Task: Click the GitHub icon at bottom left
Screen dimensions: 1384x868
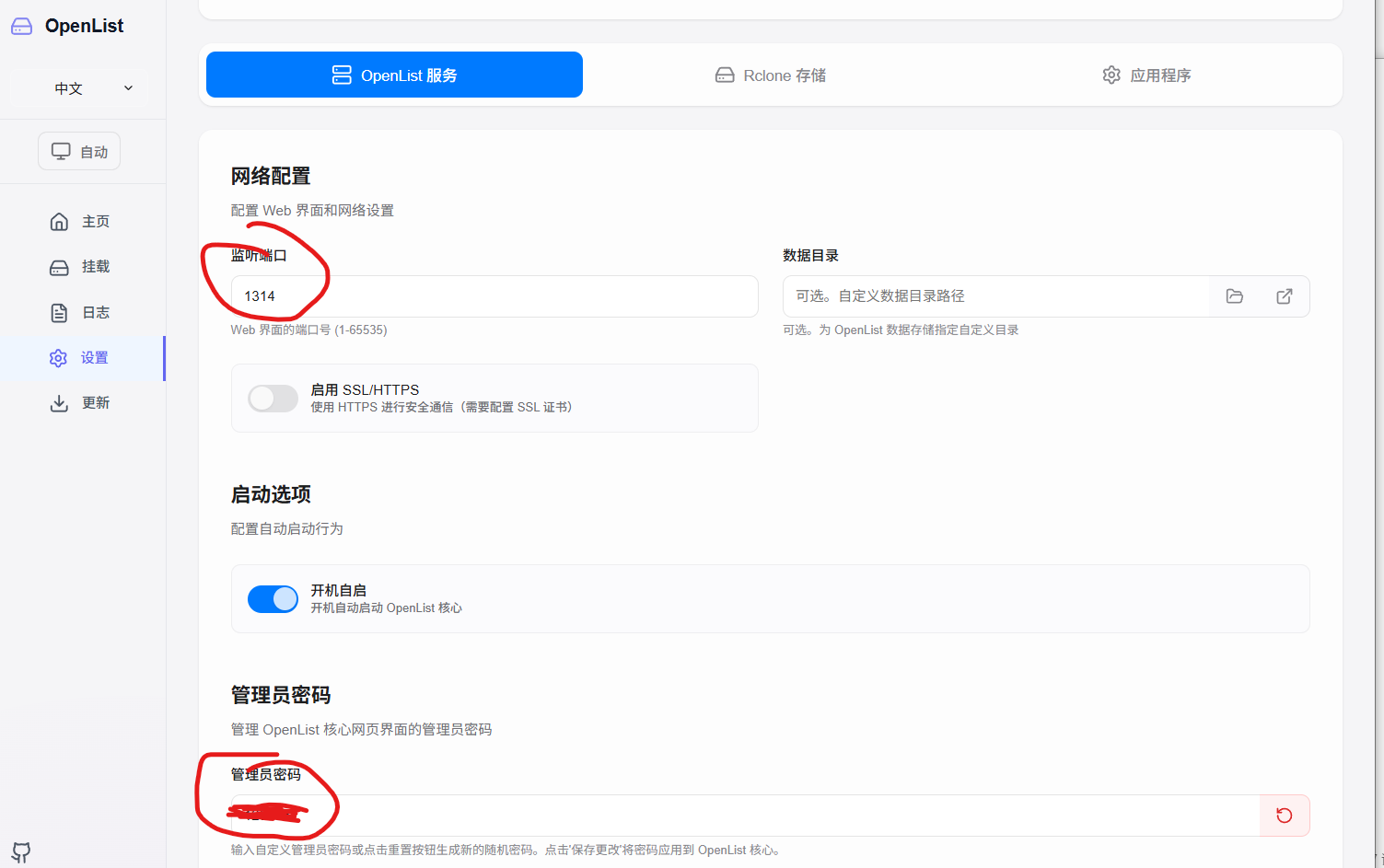Action: [x=21, y=852]
